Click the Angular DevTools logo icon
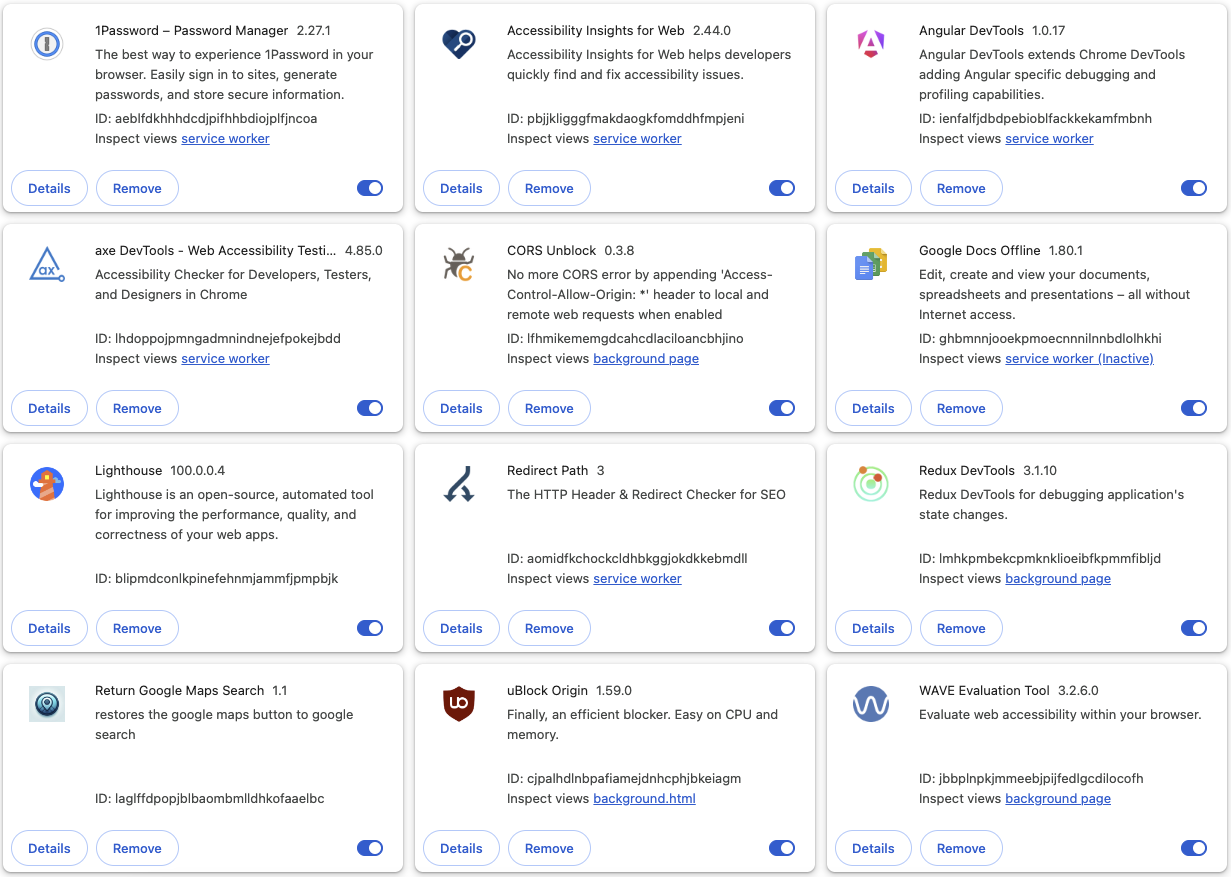1231x877 pixels. [871, 44]
